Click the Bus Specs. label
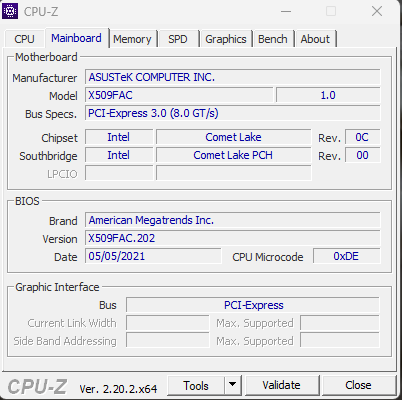 [51, 114]
